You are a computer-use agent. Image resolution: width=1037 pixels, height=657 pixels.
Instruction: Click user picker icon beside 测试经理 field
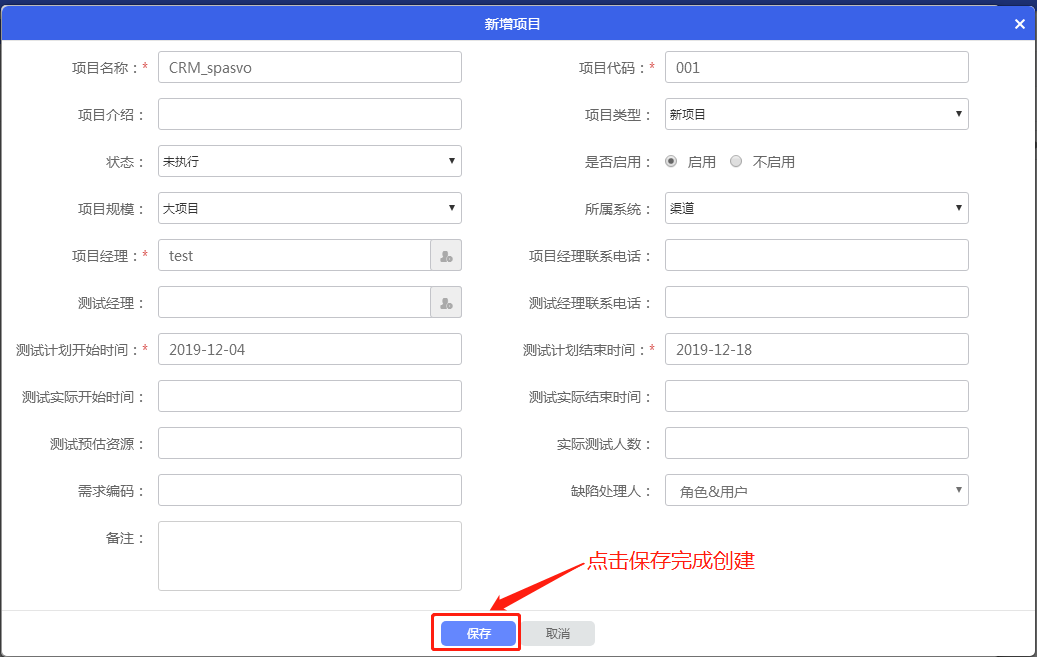[446, 303]
